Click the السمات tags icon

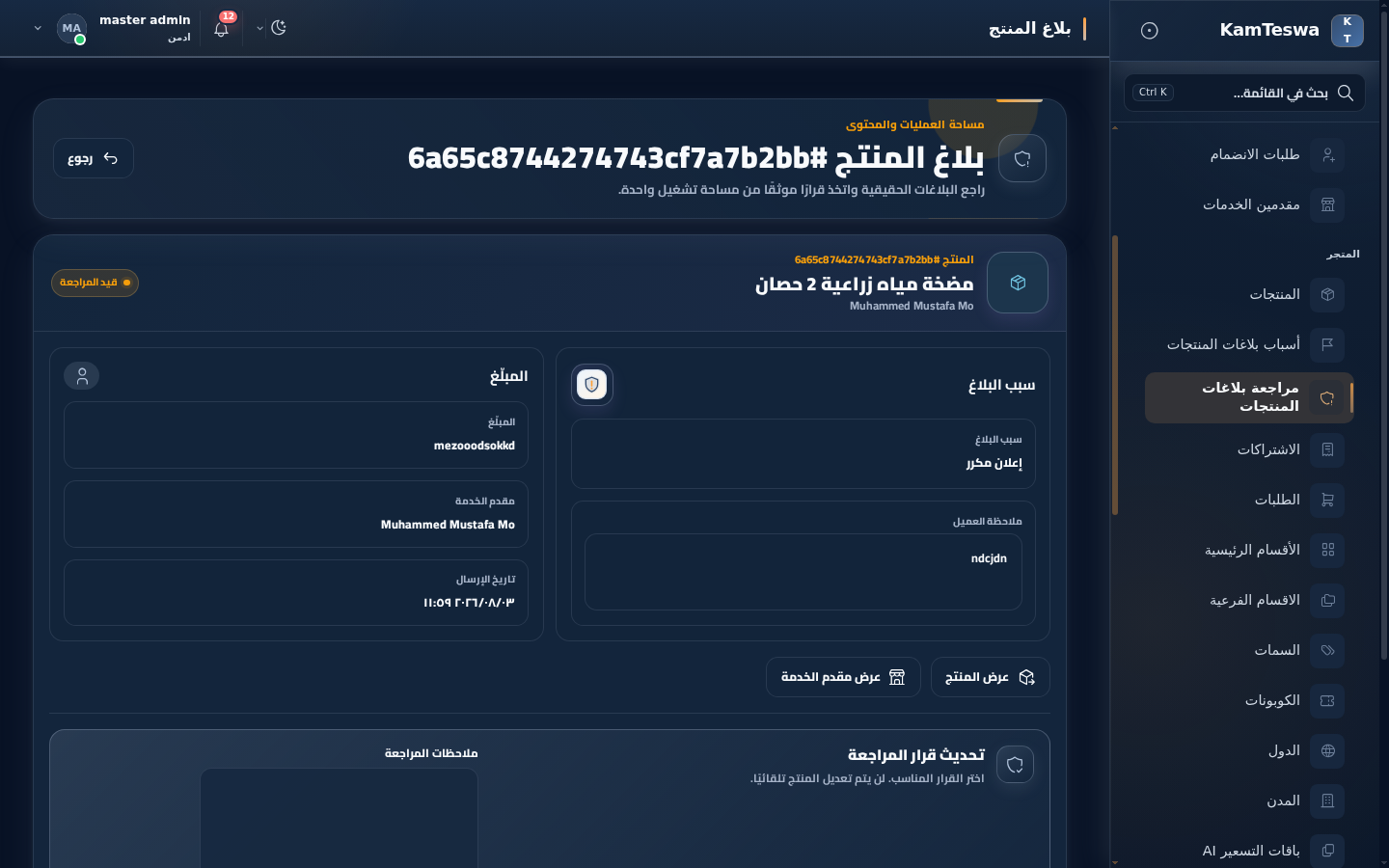tap(1327, 650)
